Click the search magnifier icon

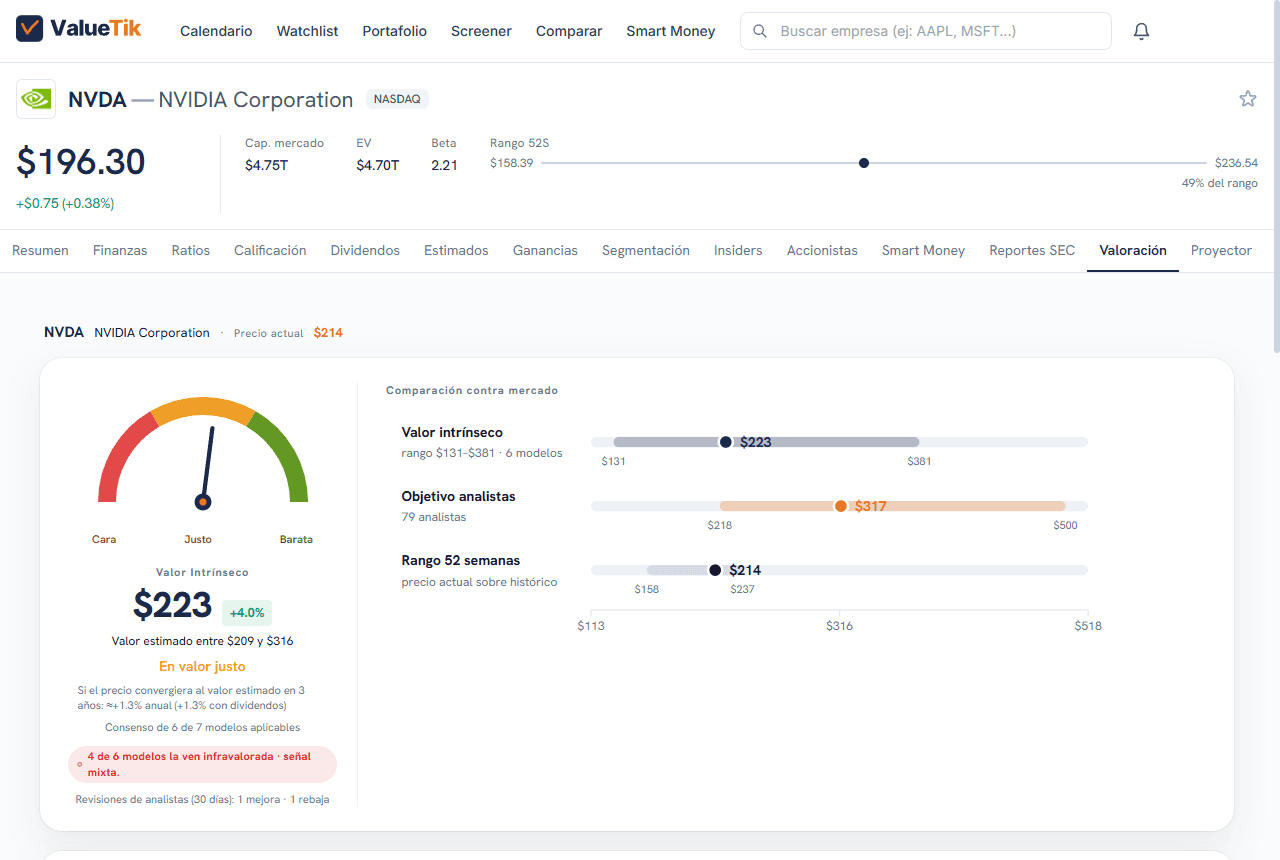[x=760, y=31]
